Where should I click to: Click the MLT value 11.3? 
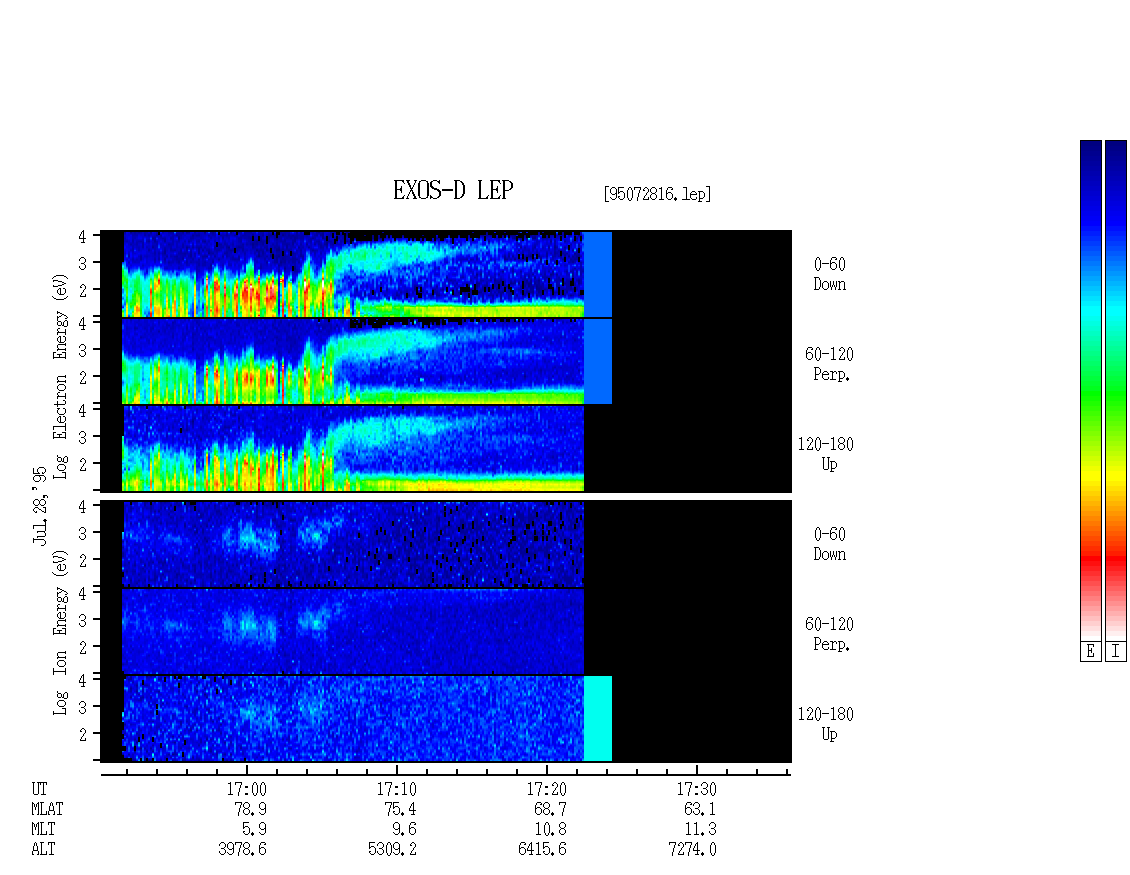700,830
